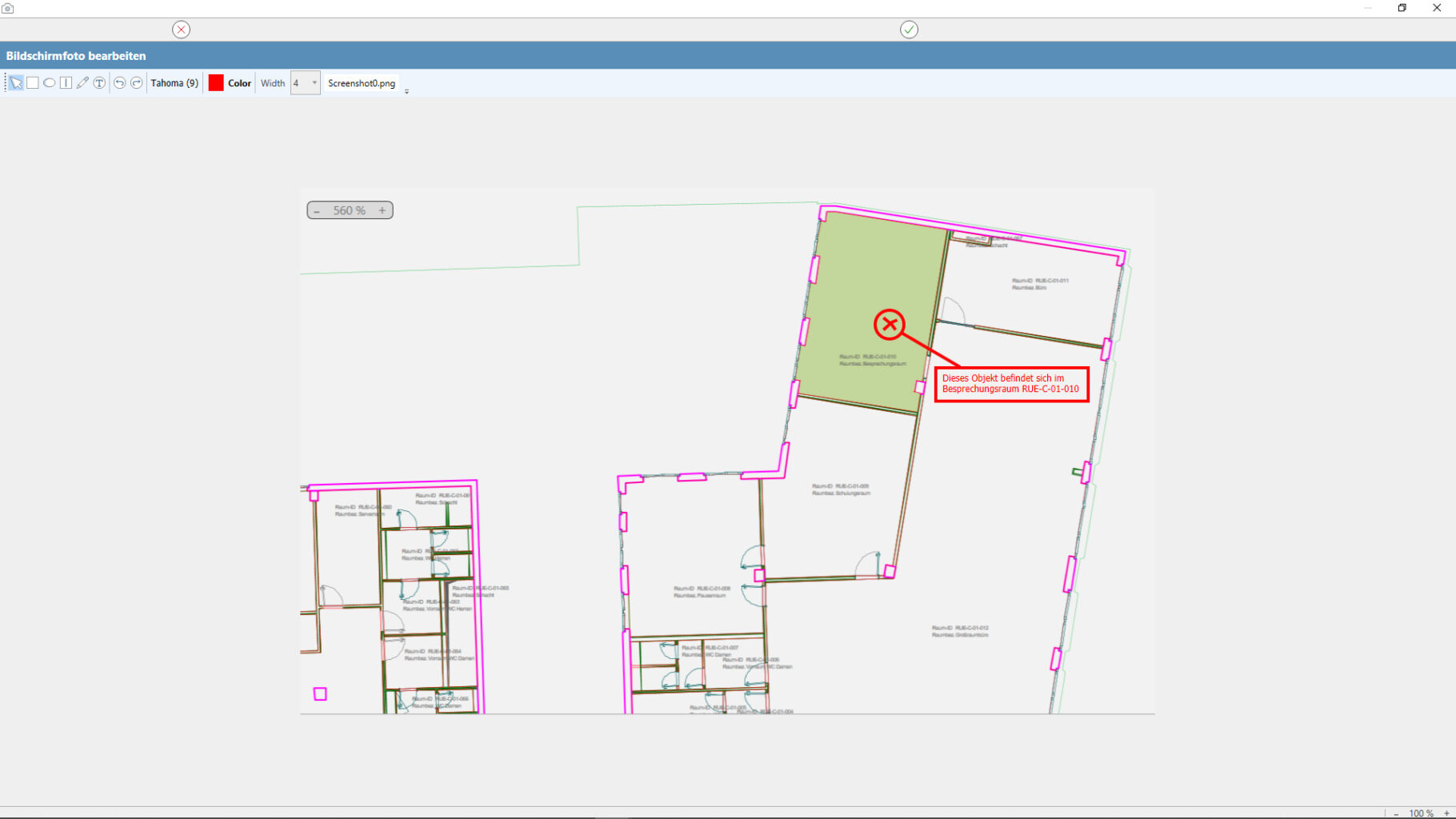The width and height of the screenshot is (1456, 819).
Task: Confirm edits with the green checkmark
Action: click(x=909, y=30)
